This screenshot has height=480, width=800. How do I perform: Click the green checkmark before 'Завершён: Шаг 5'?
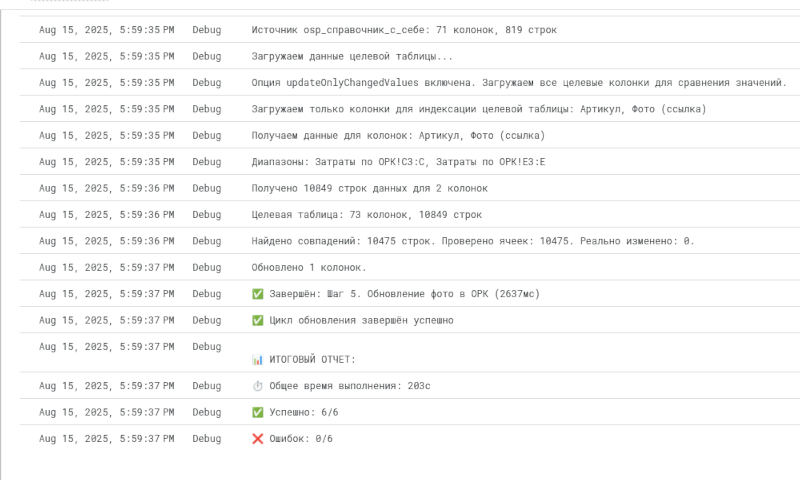pyautogui.click(x=258, y=294)
